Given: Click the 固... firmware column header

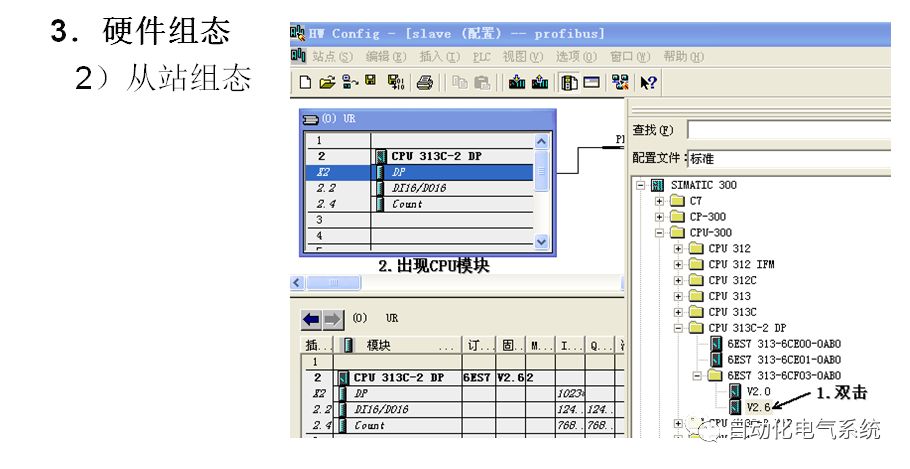Looking at the screenshot, I should click(511, 345).
